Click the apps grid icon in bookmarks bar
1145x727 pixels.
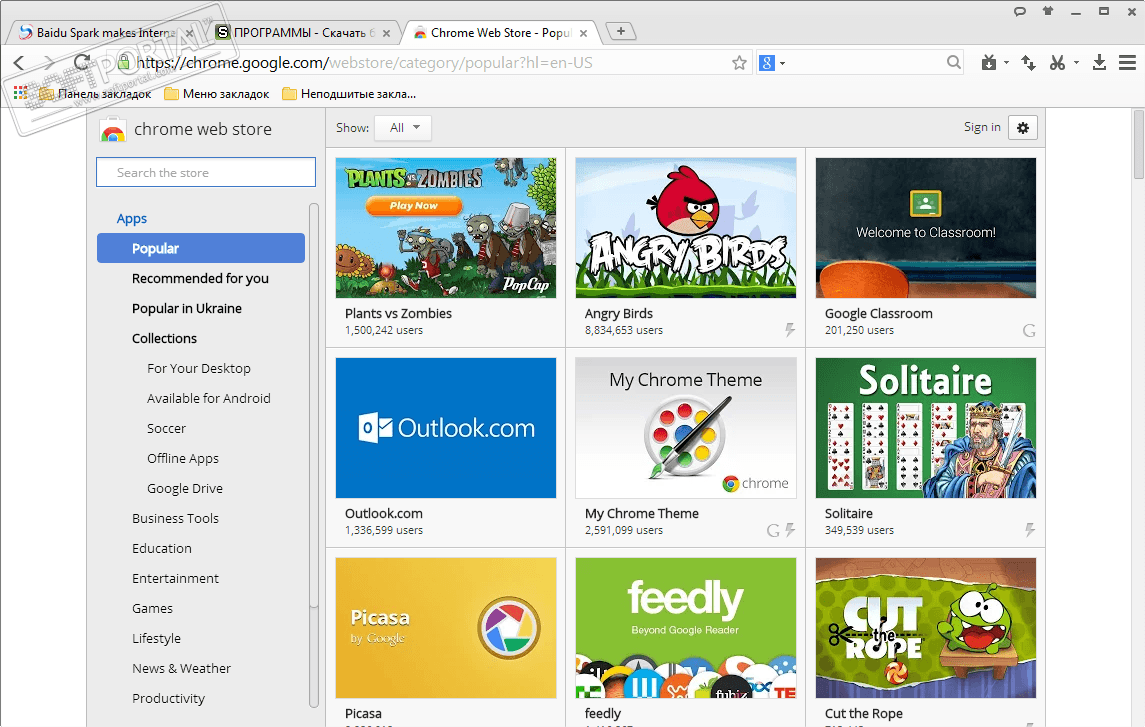[x=20, y=93]
